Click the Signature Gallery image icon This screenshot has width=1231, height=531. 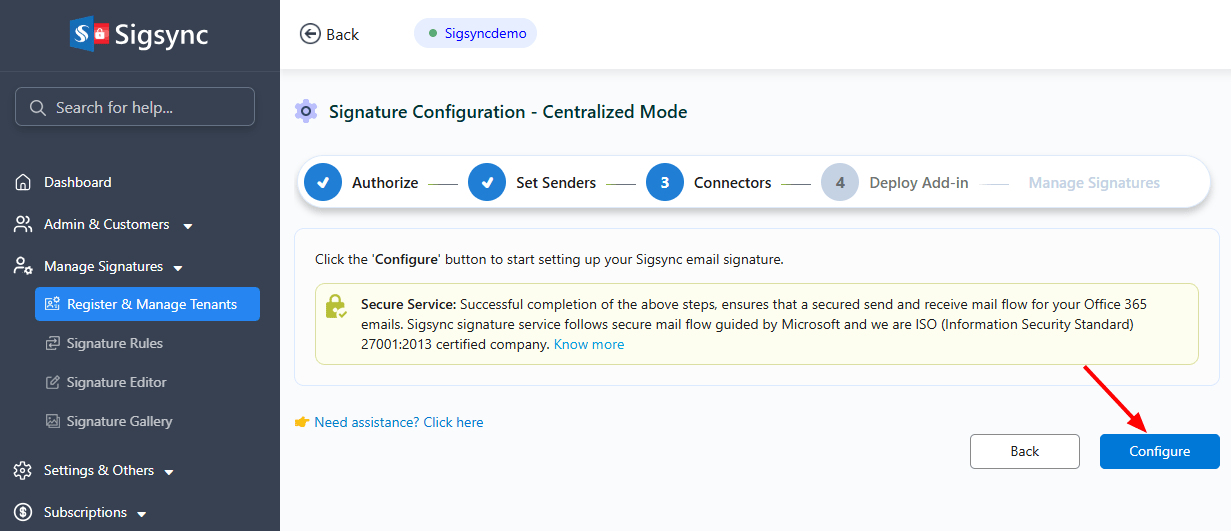pyautogui.click(x=53, y=421)
